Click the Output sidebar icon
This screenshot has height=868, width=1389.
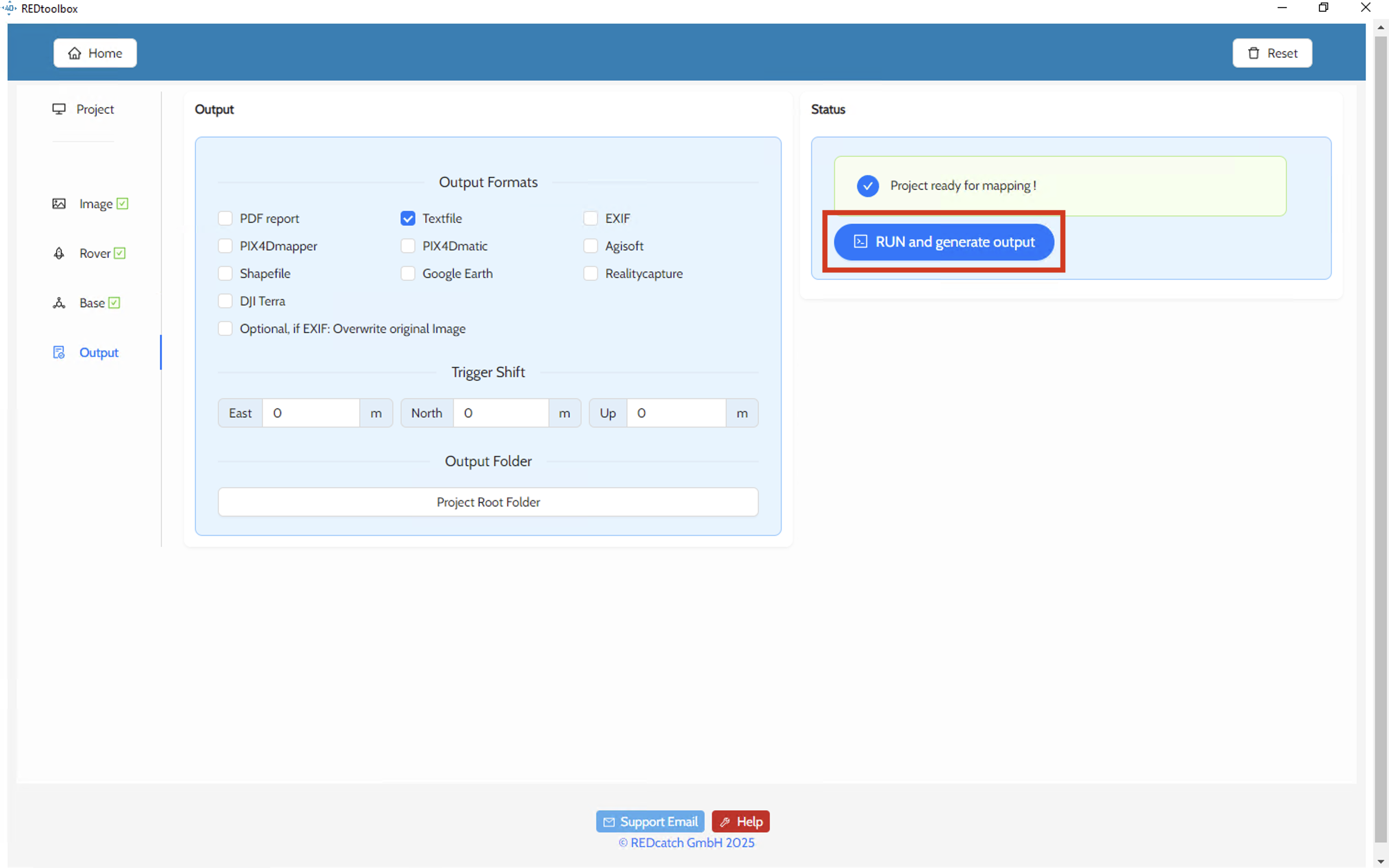tap(58, 353)
